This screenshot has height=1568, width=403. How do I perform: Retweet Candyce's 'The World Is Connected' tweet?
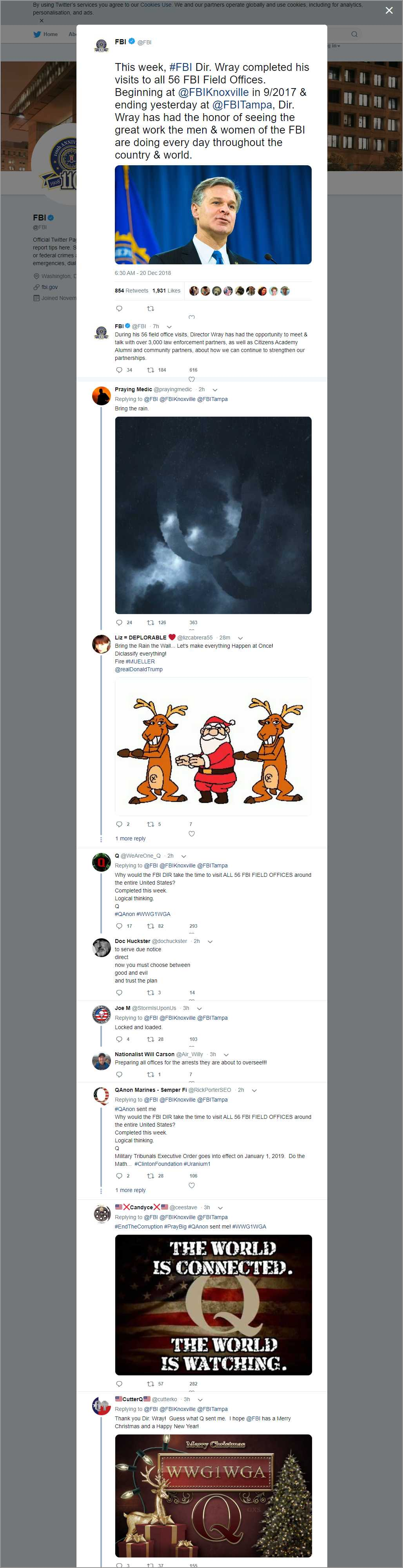151,1384
